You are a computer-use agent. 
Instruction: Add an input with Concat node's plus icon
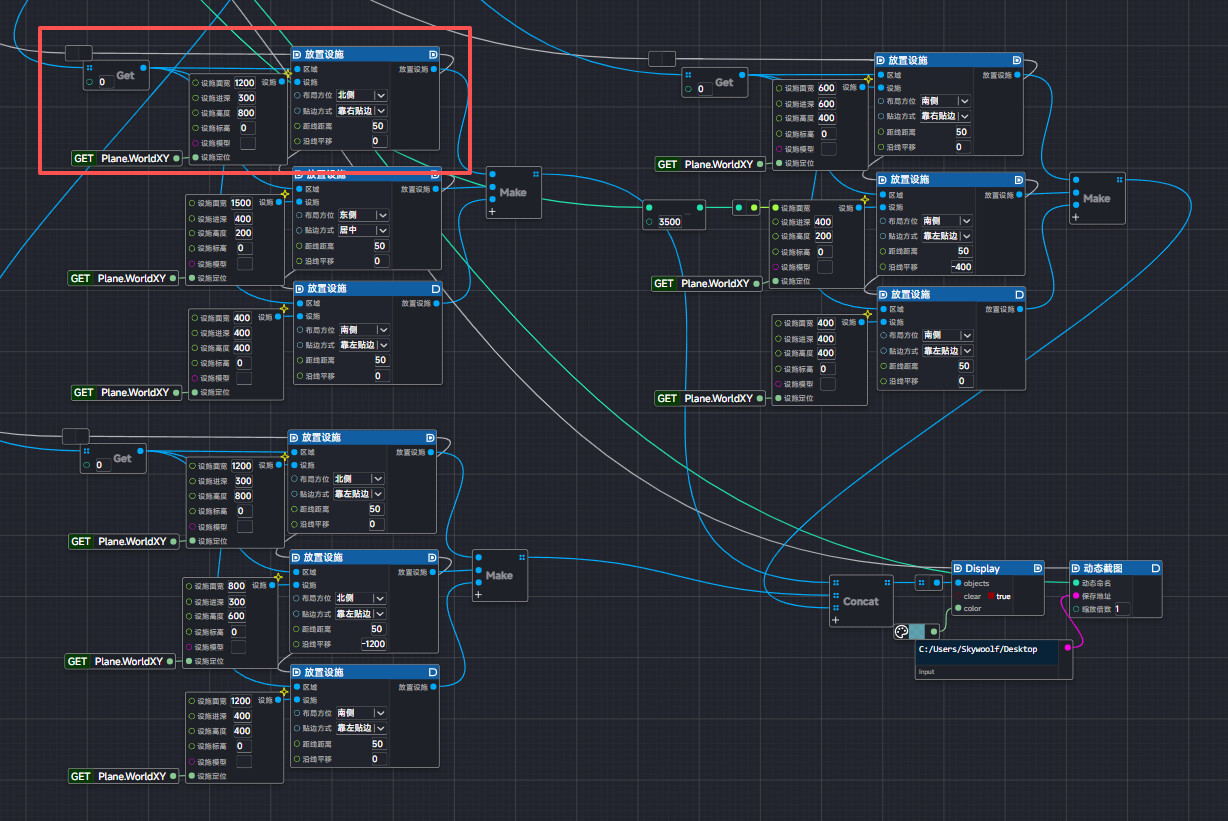[836, 620]
